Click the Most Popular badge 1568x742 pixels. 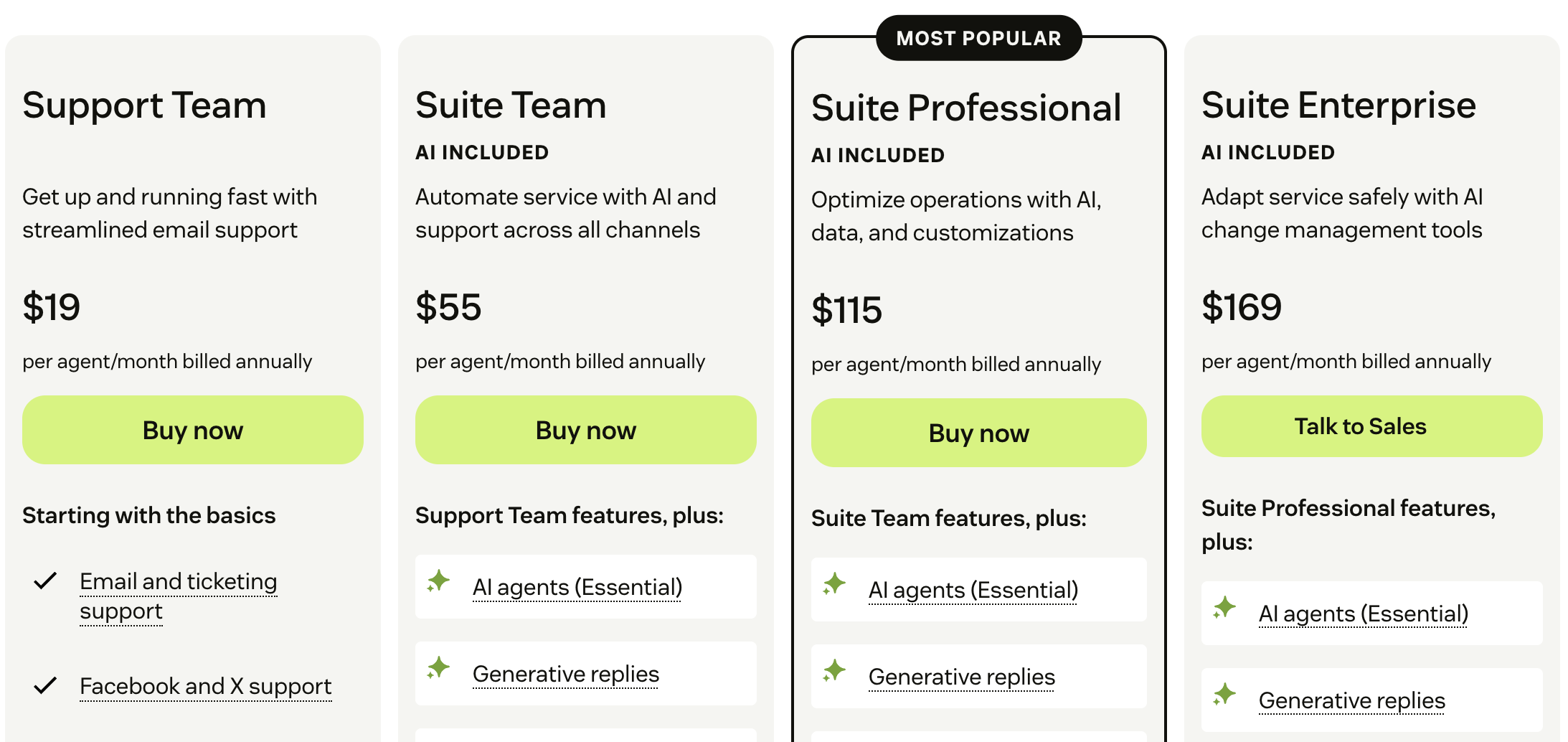pyautogui.click(x=978, y=38)
